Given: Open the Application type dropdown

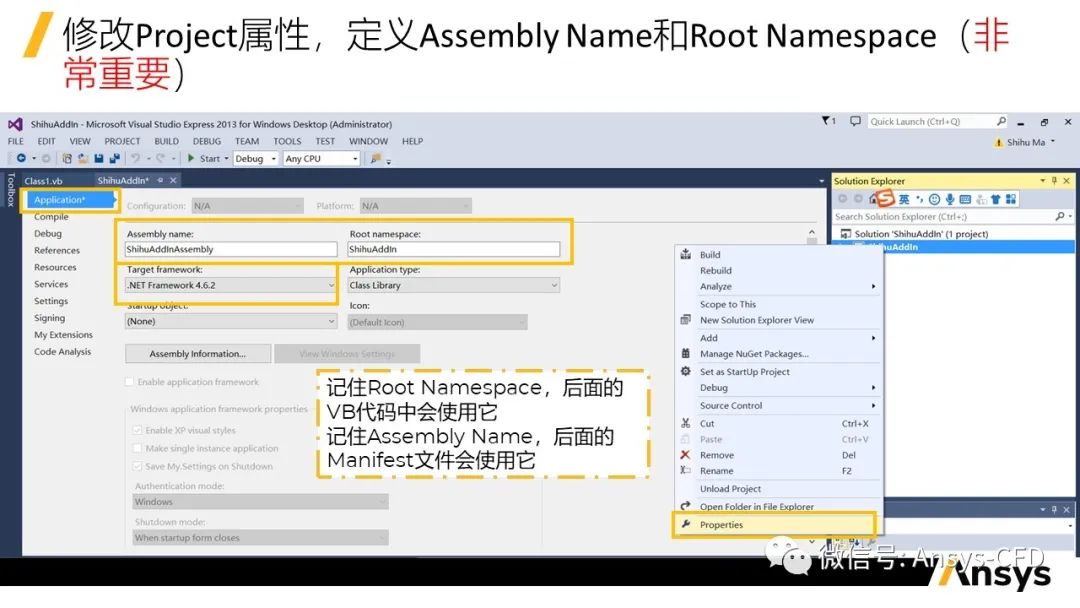Looking at the screenshot, I should (453, 285).
